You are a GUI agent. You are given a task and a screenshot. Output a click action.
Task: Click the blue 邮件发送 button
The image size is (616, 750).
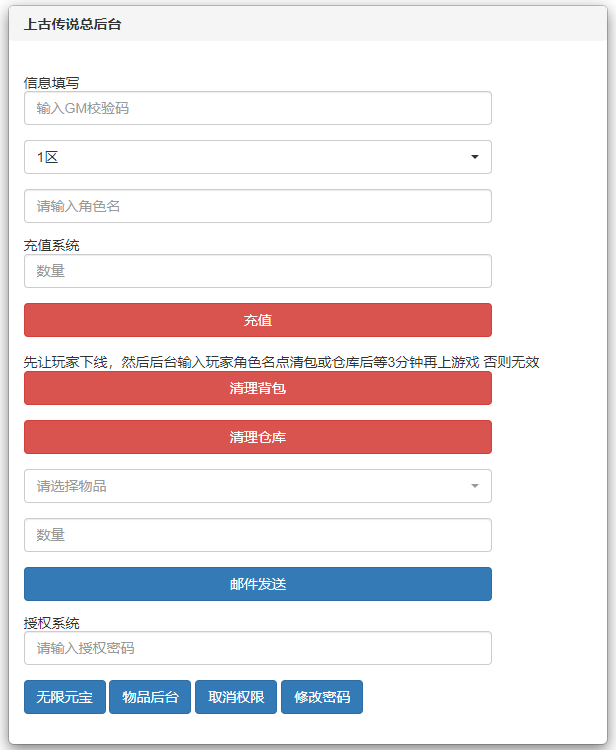[x=258, y=584]
